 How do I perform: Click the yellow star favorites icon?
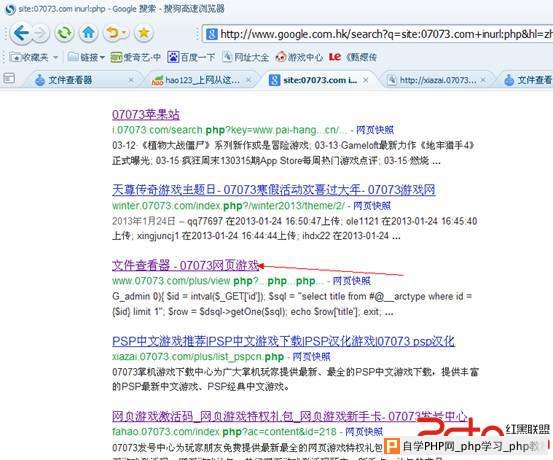(144, 33)
